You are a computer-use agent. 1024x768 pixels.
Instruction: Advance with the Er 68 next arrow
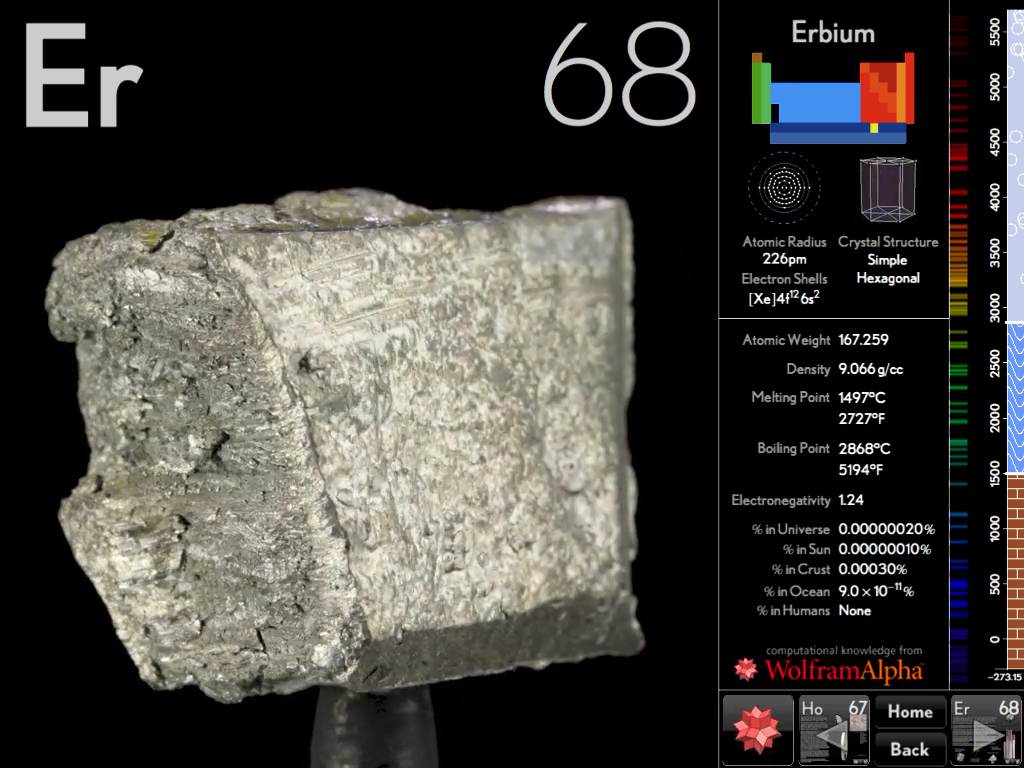click(985, 730)
